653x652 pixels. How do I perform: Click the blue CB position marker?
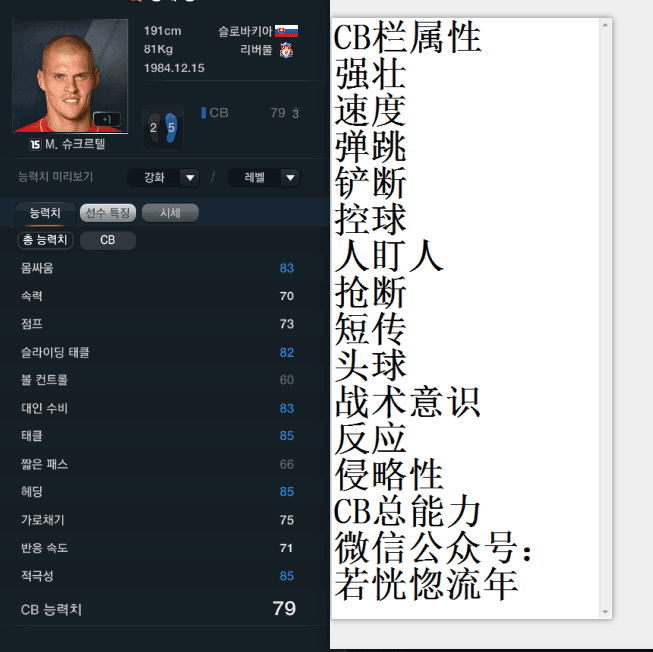[x=203, y=113]
